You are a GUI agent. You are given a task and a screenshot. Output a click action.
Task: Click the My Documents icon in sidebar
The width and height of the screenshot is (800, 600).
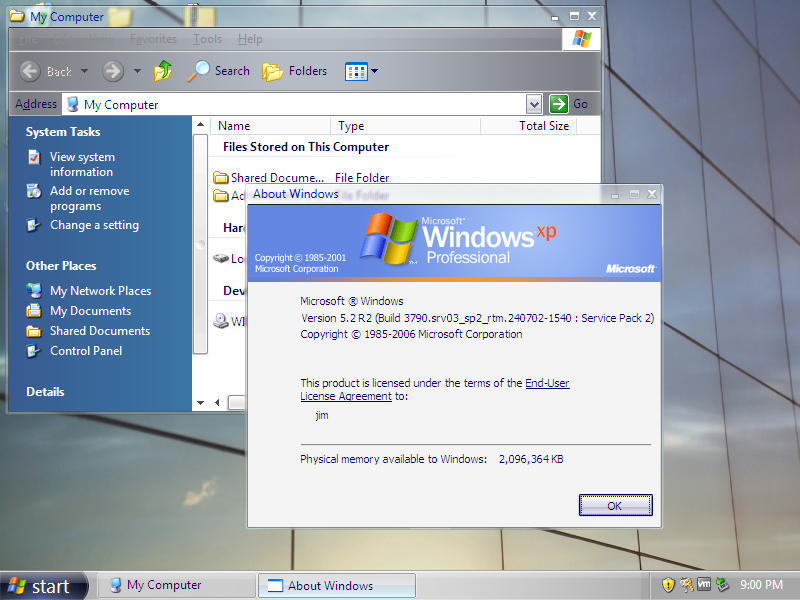click(x=34, y=311)
